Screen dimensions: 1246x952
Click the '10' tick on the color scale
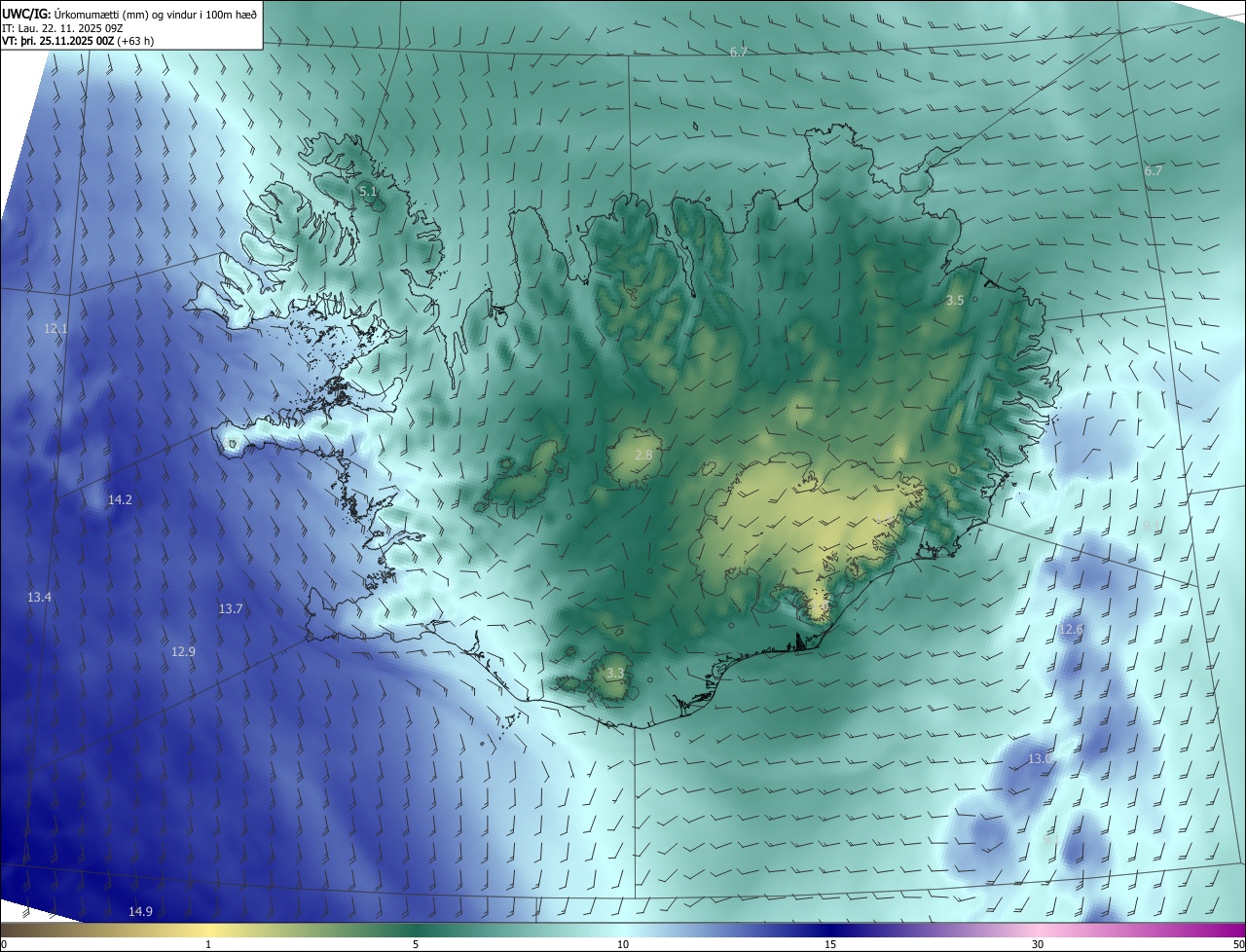pyautogui.click(x=623, y=945)
